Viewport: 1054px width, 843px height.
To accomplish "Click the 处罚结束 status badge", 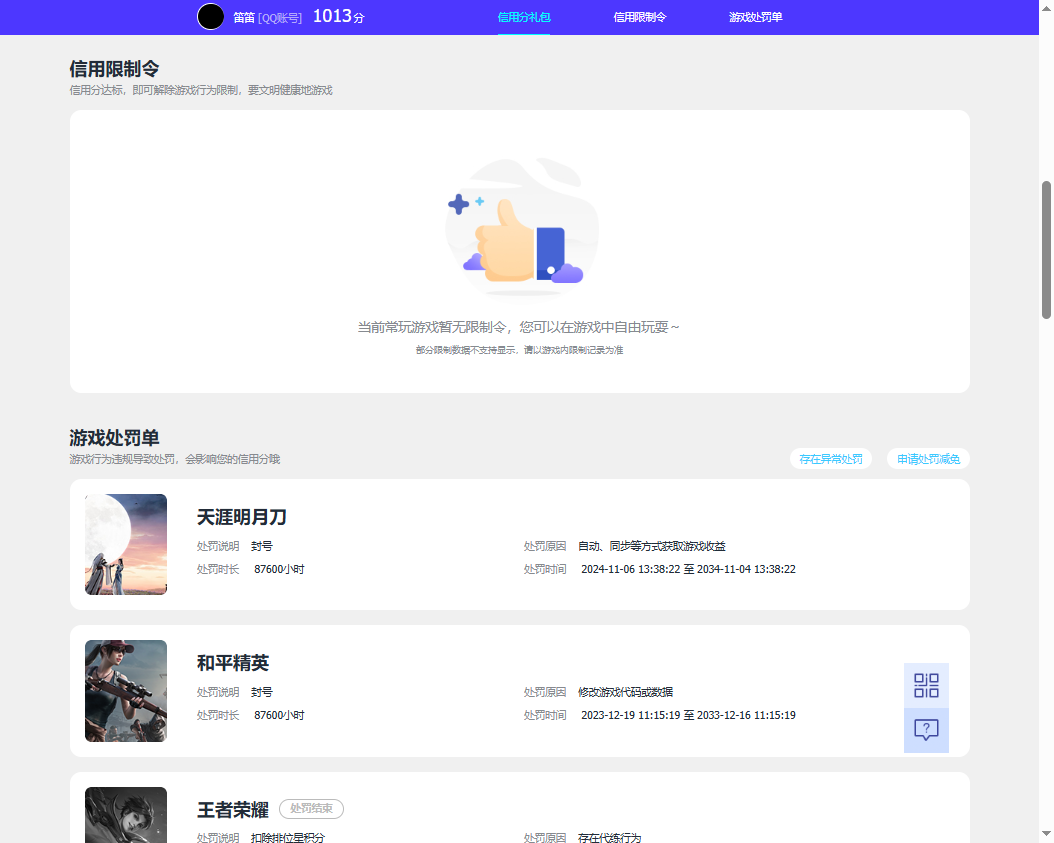I will pyautogui.click(x=311, y=809).
